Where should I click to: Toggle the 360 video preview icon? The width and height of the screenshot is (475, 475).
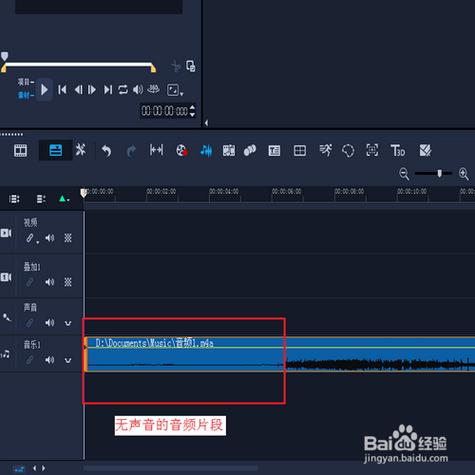153,89
